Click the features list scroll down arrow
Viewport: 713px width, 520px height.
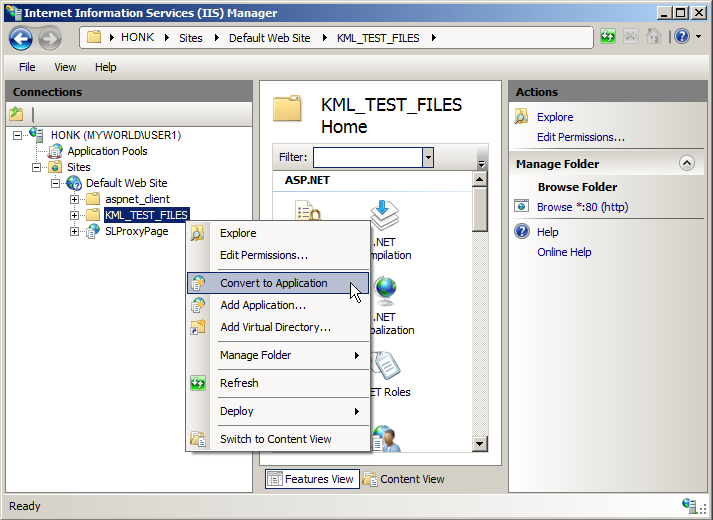pyautogui.click(x=480, y=444)
